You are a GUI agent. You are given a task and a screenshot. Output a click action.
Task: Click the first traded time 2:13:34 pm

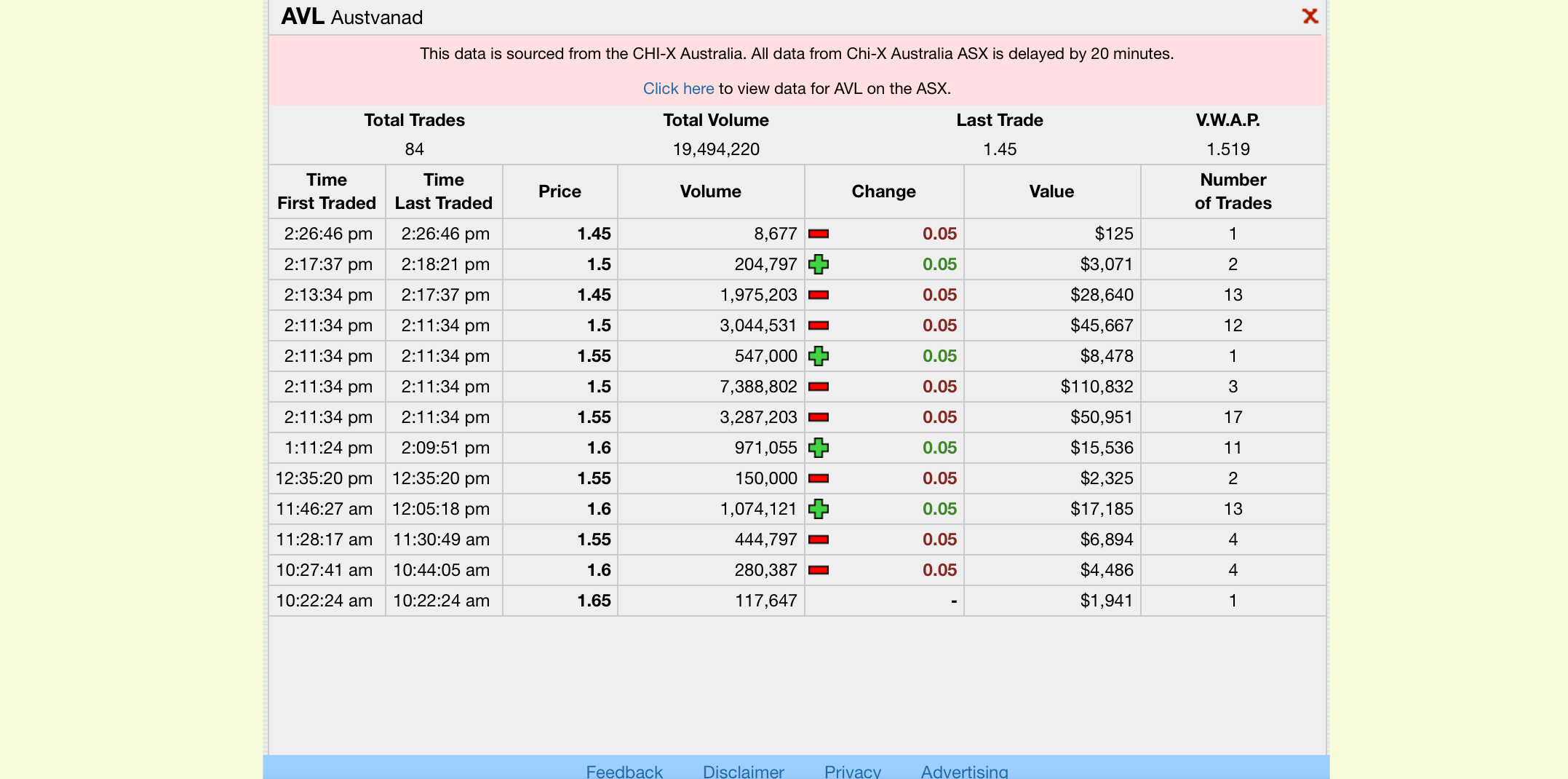[328, 295]
